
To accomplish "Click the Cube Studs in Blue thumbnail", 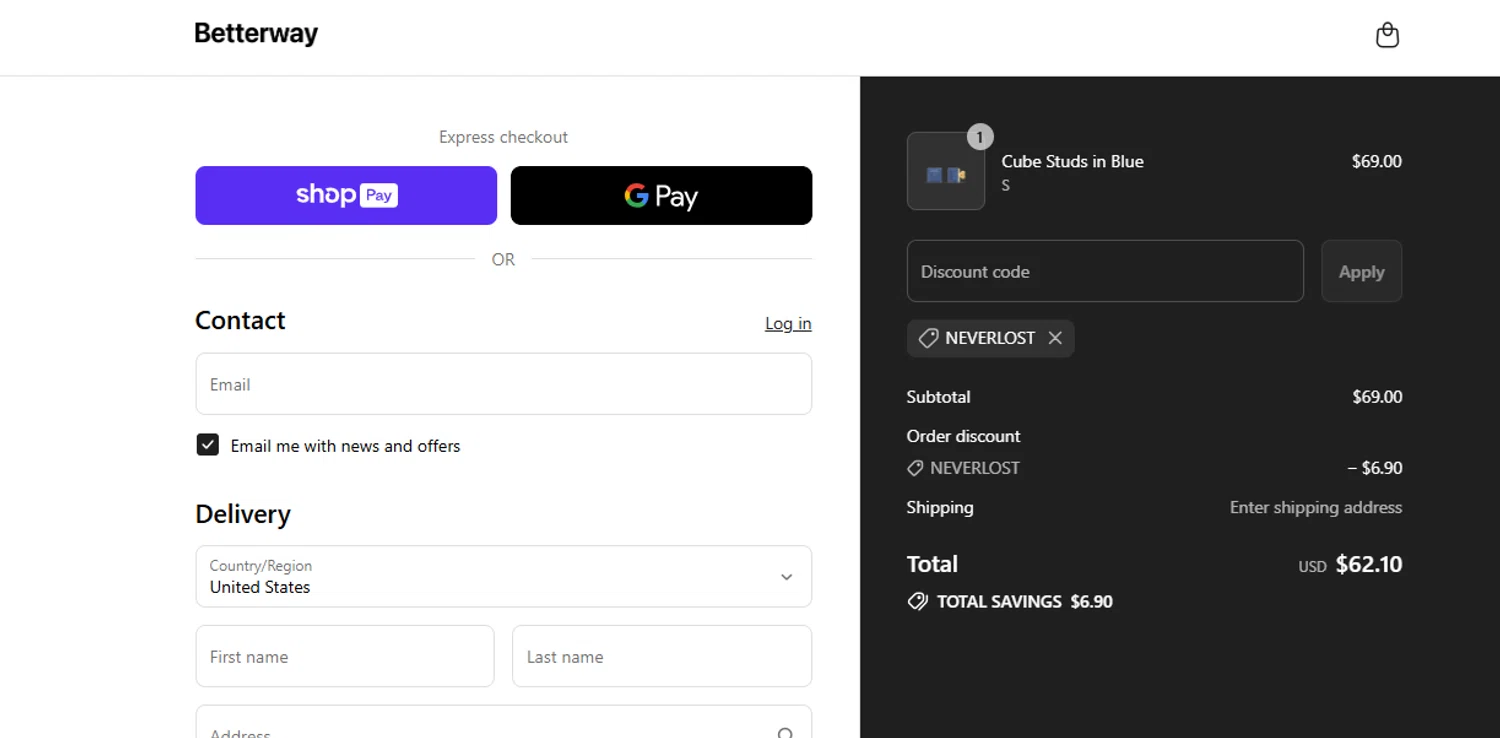I will (946, 171).
